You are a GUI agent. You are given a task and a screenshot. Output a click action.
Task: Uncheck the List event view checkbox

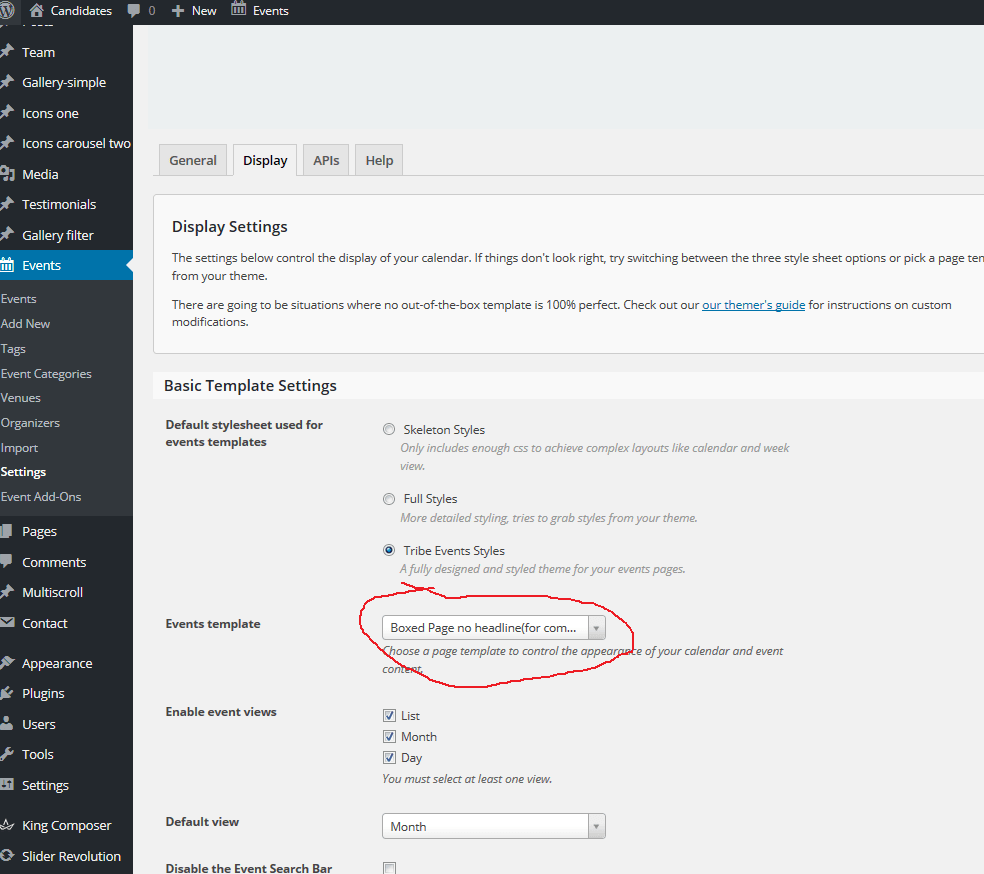tap(389, 716)
